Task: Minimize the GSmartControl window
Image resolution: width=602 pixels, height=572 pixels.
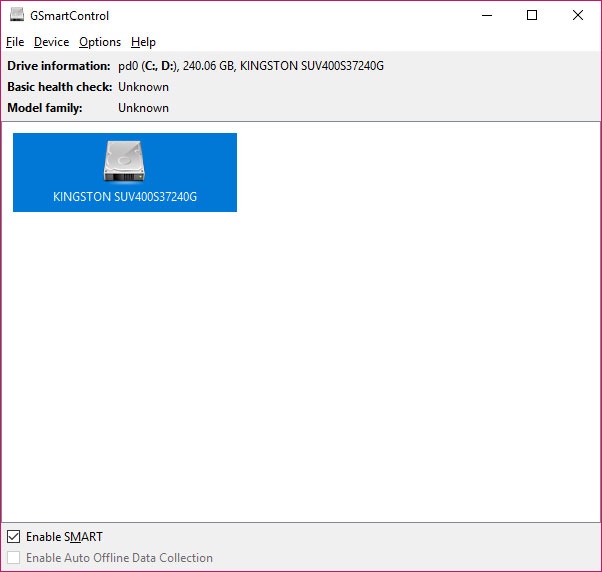Action: tap(487, 15)
